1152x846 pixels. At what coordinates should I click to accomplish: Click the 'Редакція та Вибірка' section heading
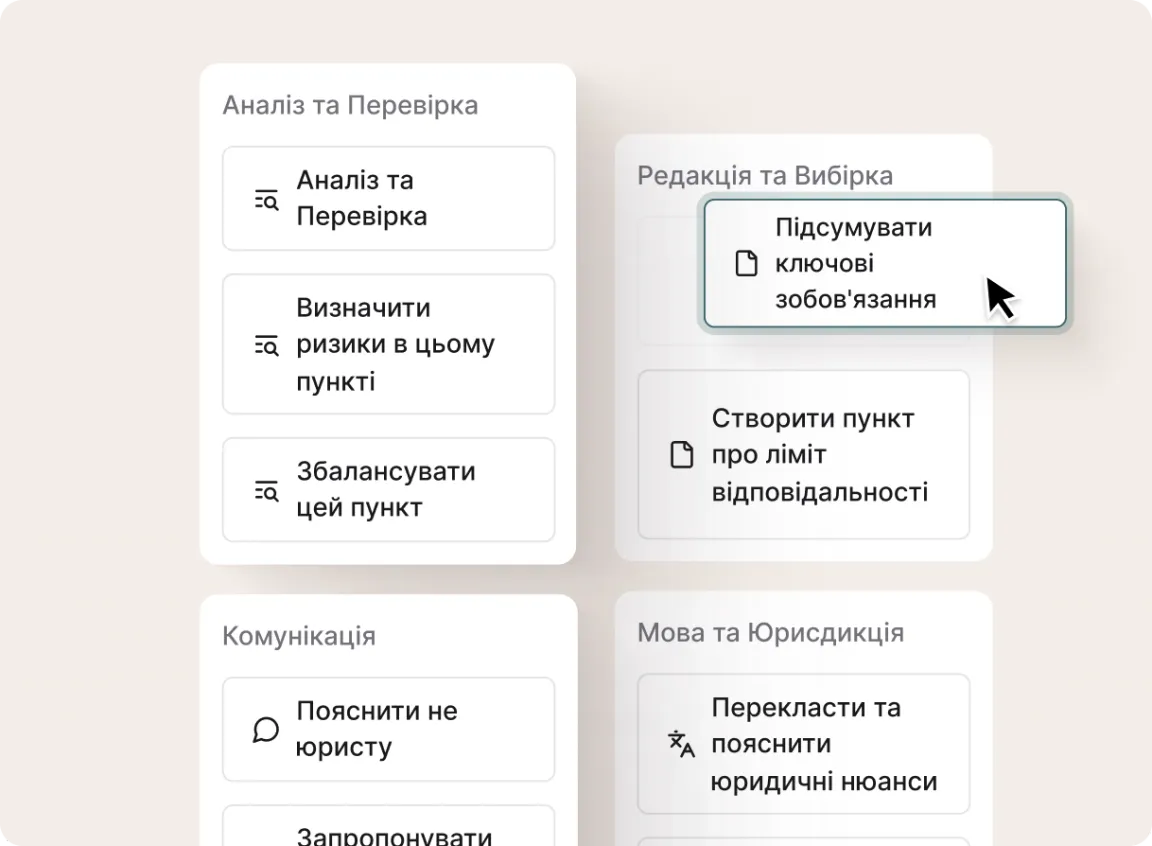pyautogui.click(x=765, y=176)
